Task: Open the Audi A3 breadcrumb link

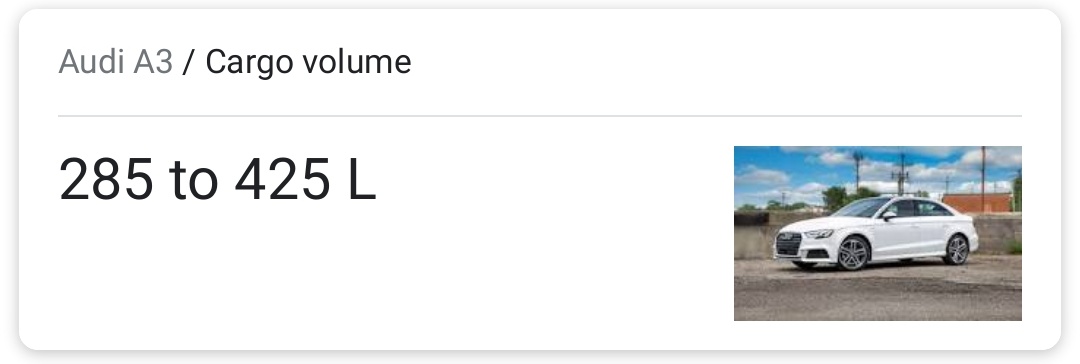Action: [115, 62]
